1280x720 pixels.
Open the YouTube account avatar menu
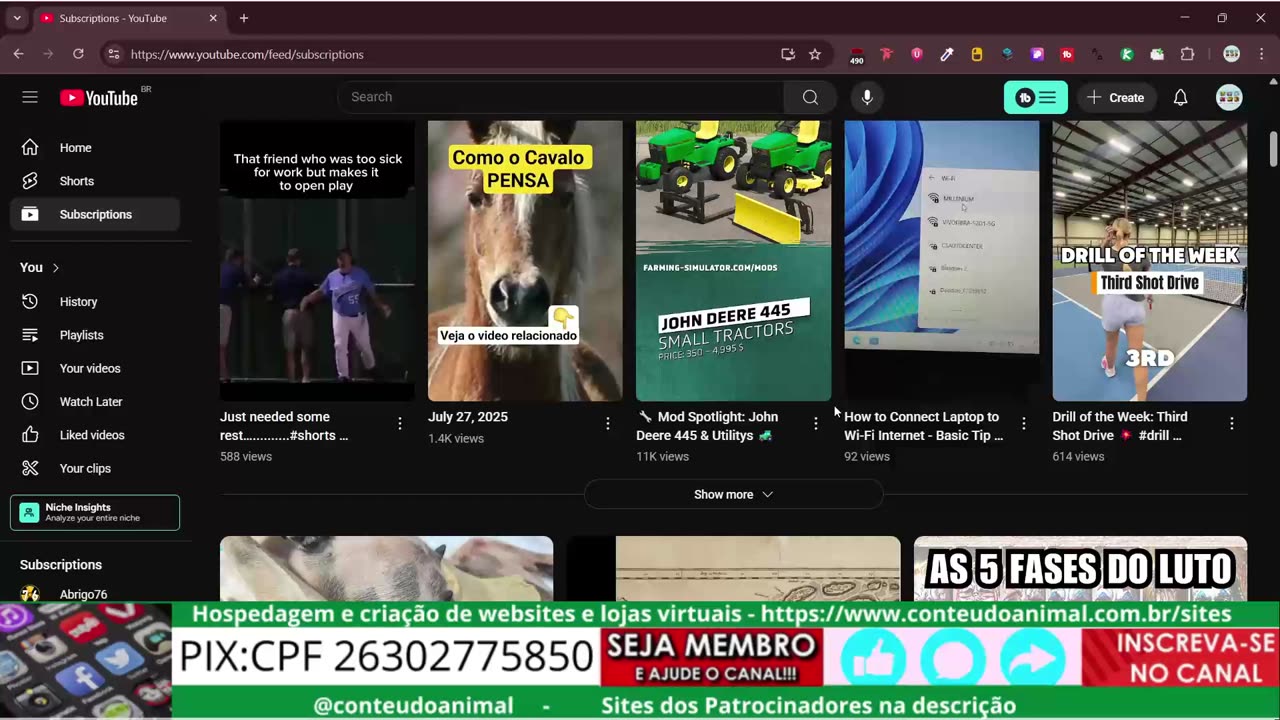1229,97
